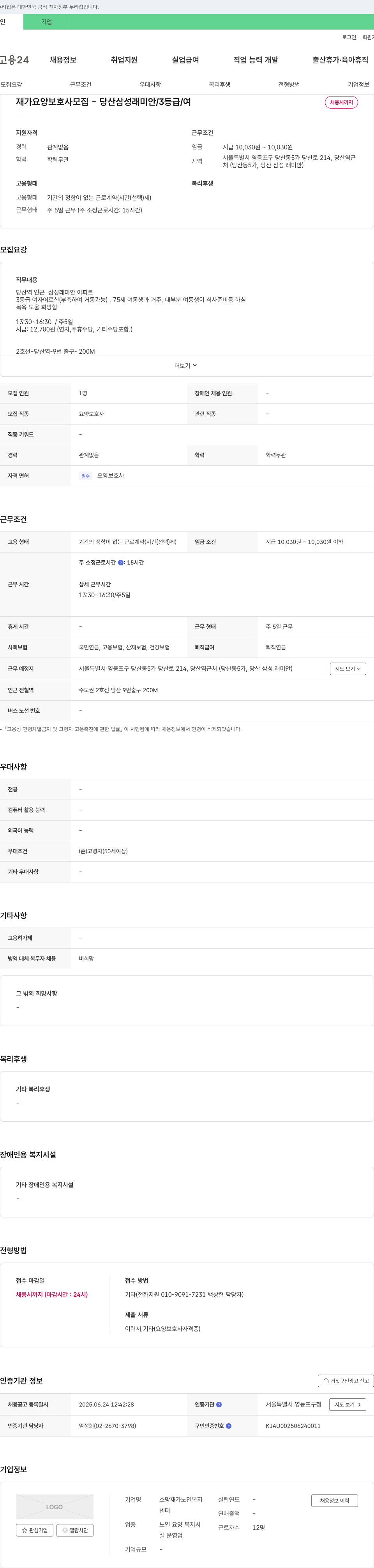Image resolution: width=374 pixels, height=1568 pixels.
Task: Click the 채용시까지 status badge
Action: point(341,102)
